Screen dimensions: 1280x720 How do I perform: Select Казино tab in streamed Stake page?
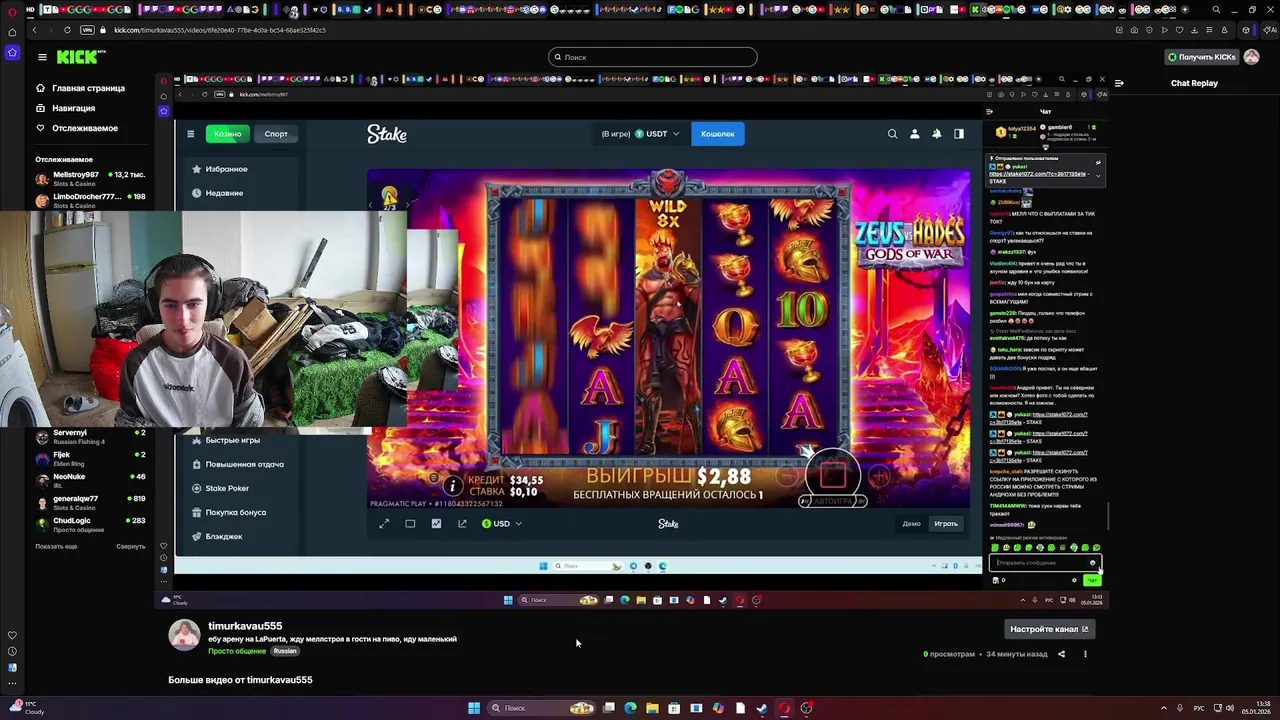point(227,134)
